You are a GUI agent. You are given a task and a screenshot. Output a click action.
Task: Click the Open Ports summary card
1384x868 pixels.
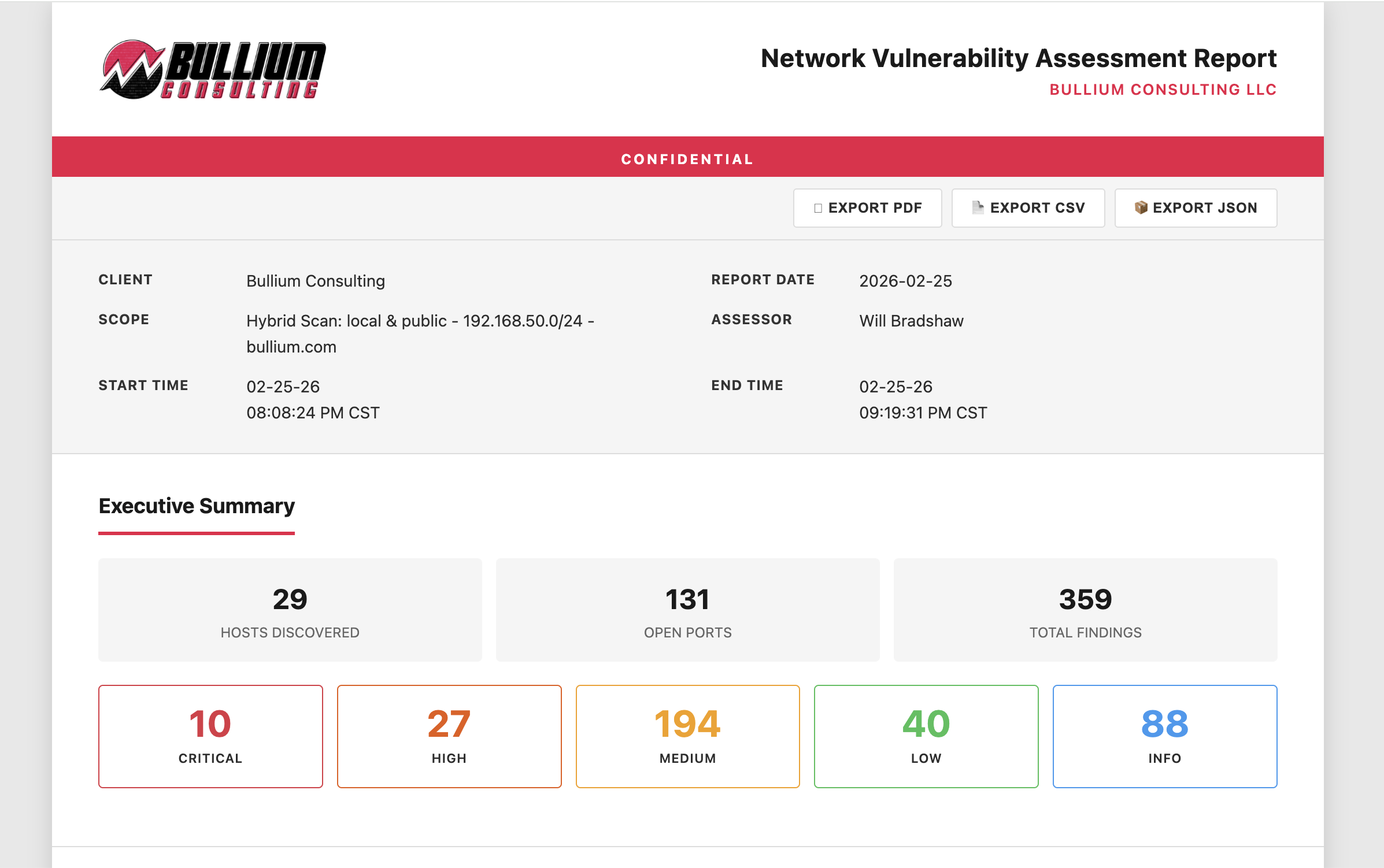coord(687,610)
